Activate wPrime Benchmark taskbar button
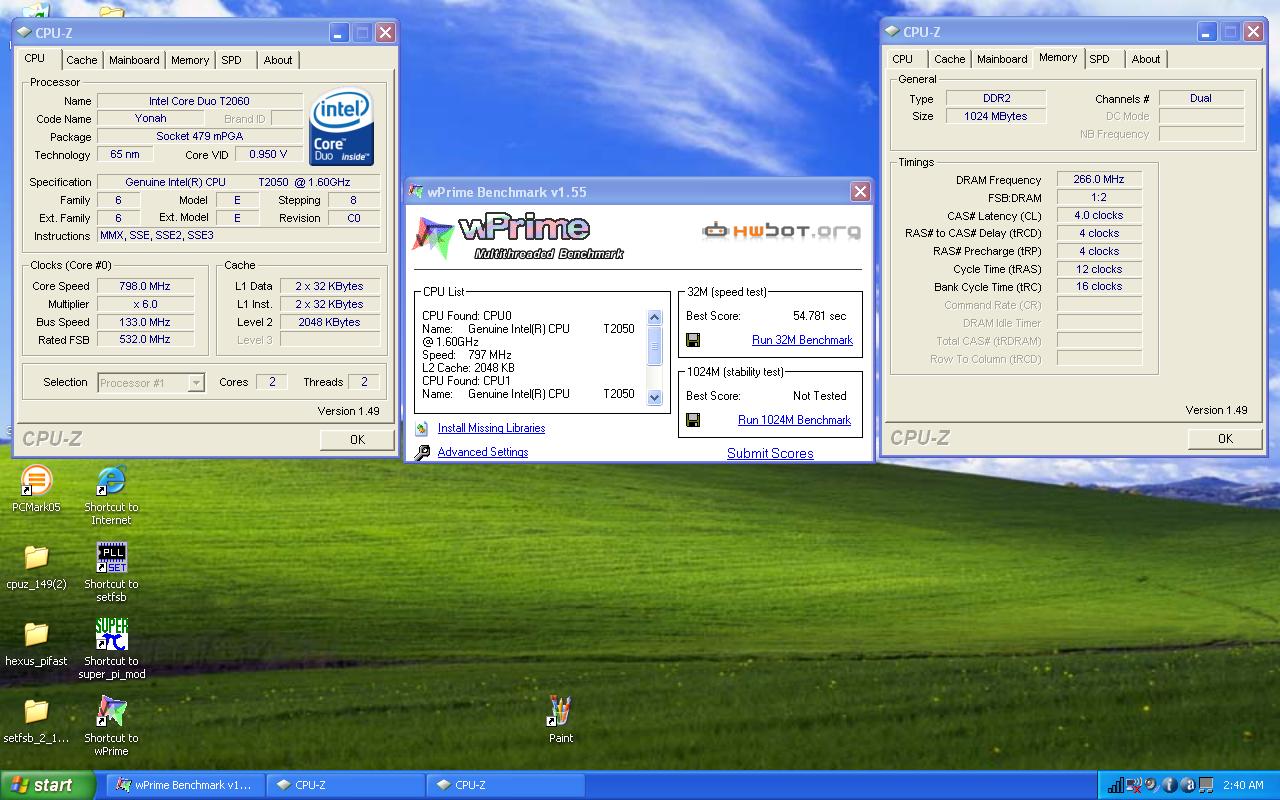1280x800 pixels. (184, 785)
